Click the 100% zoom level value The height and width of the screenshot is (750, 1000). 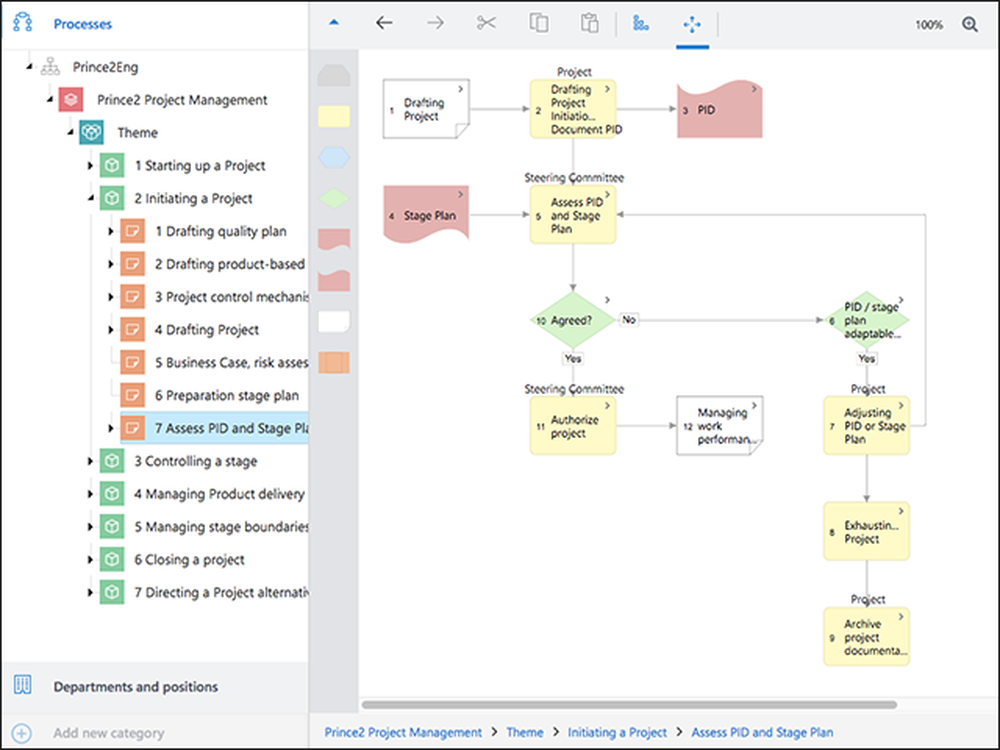[x=929, y=25]
